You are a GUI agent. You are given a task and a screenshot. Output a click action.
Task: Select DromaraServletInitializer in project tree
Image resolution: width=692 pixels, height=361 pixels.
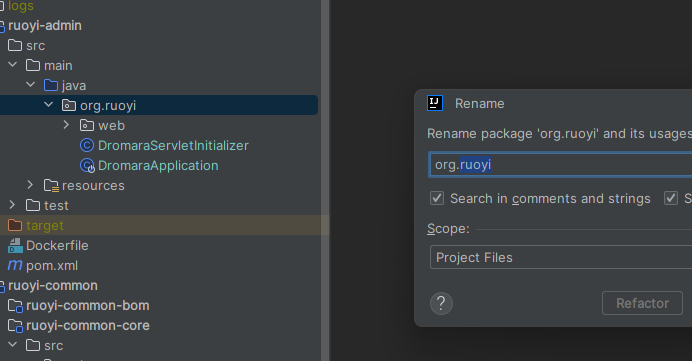173,145
